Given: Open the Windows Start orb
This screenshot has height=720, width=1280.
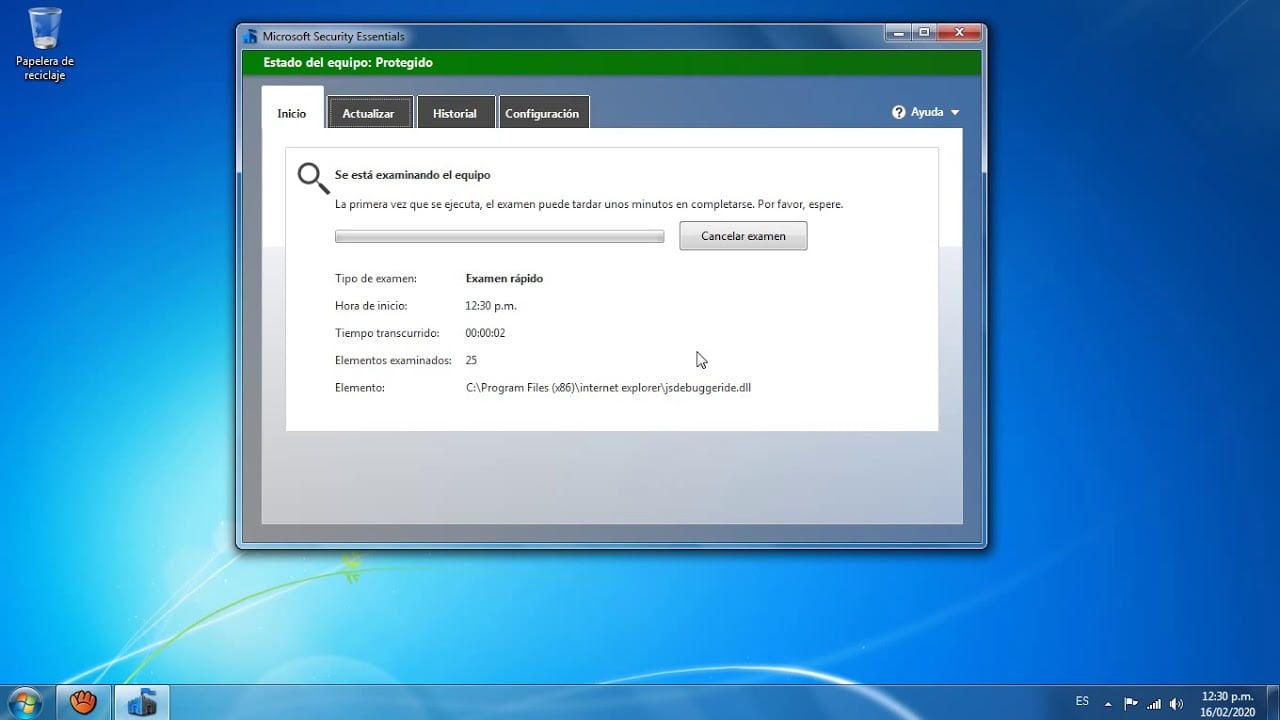Looking at the screenshot, I should (x=24, y=702).
